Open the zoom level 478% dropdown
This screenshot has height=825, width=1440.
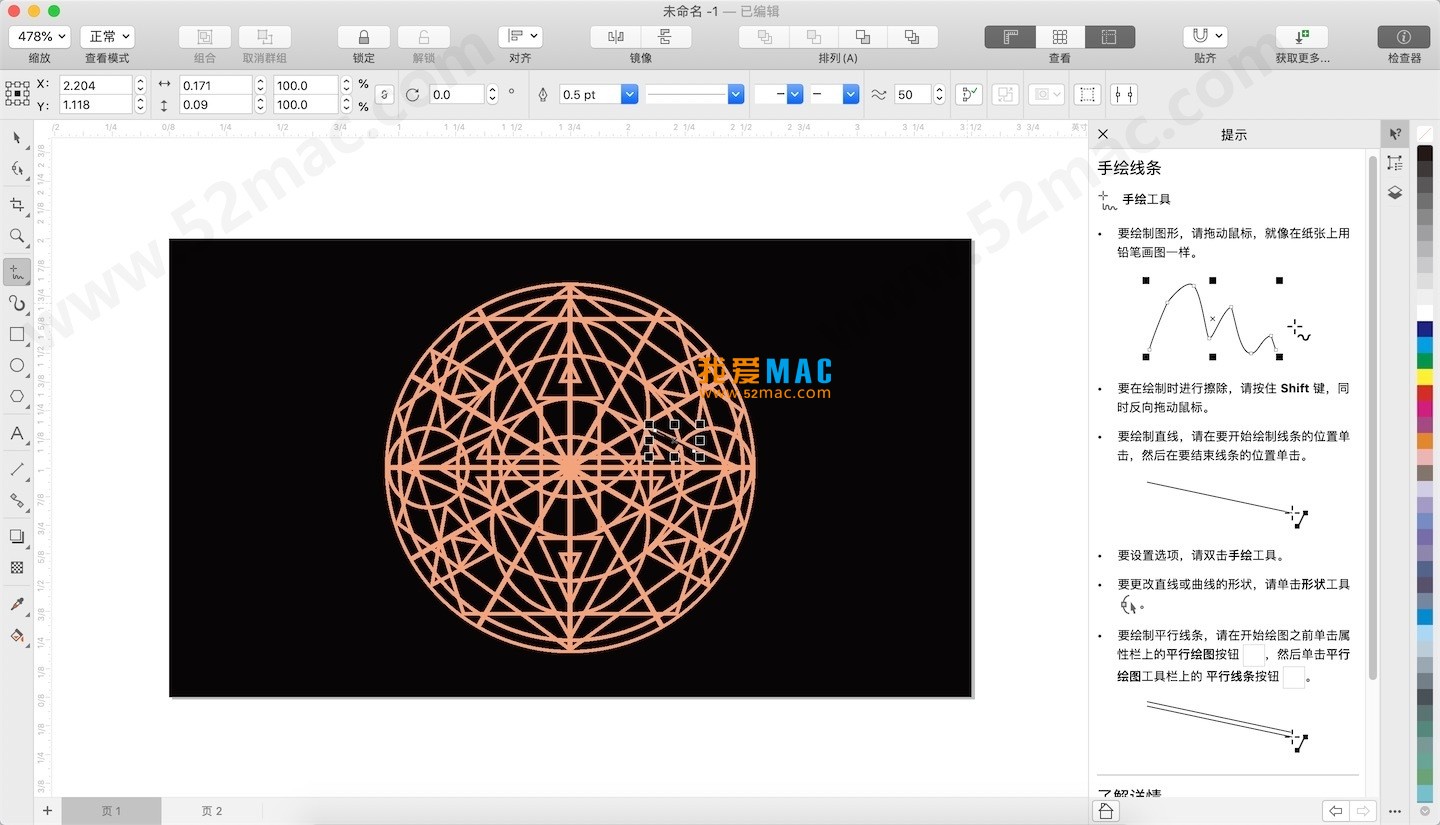(x=40, y=37)
